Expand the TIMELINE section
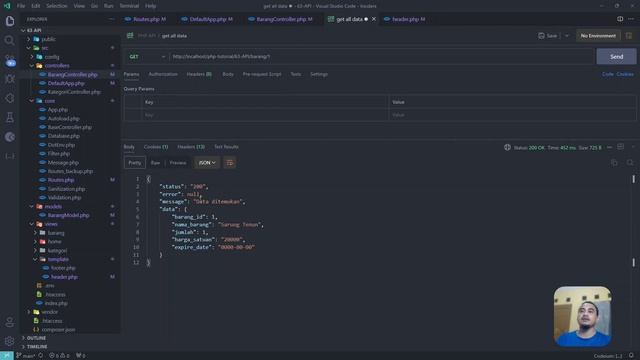 click(36, 347)
